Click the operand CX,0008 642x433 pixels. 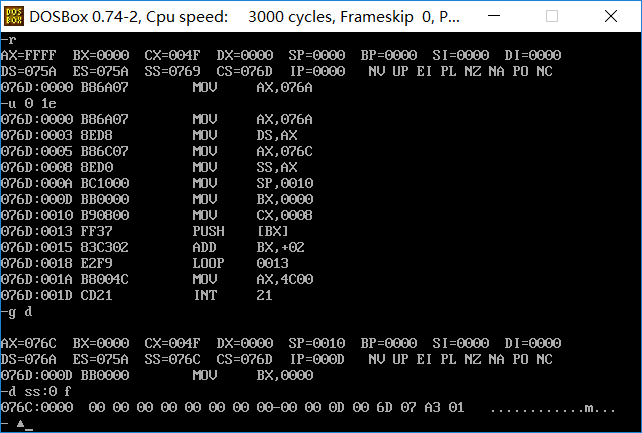point(285,215)
